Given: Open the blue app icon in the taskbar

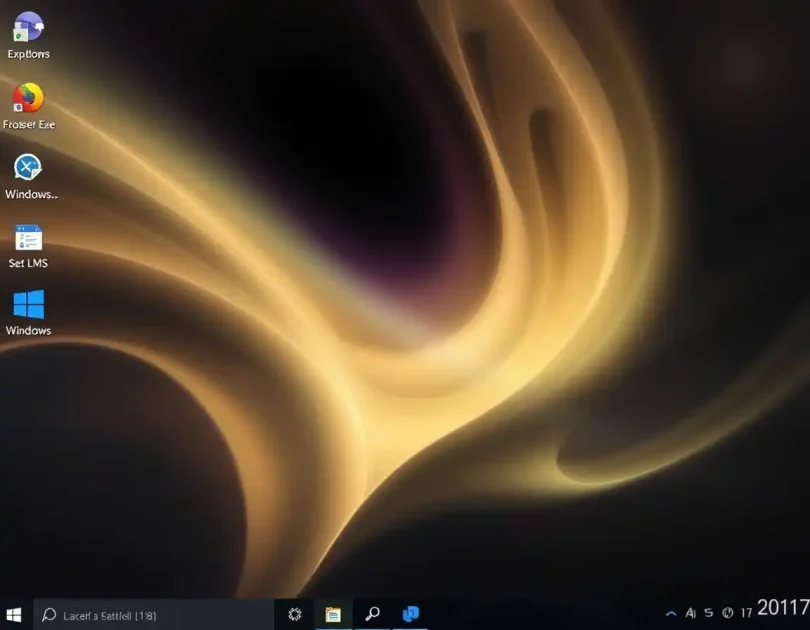Looking at the screenshot, I should point(411,614).
